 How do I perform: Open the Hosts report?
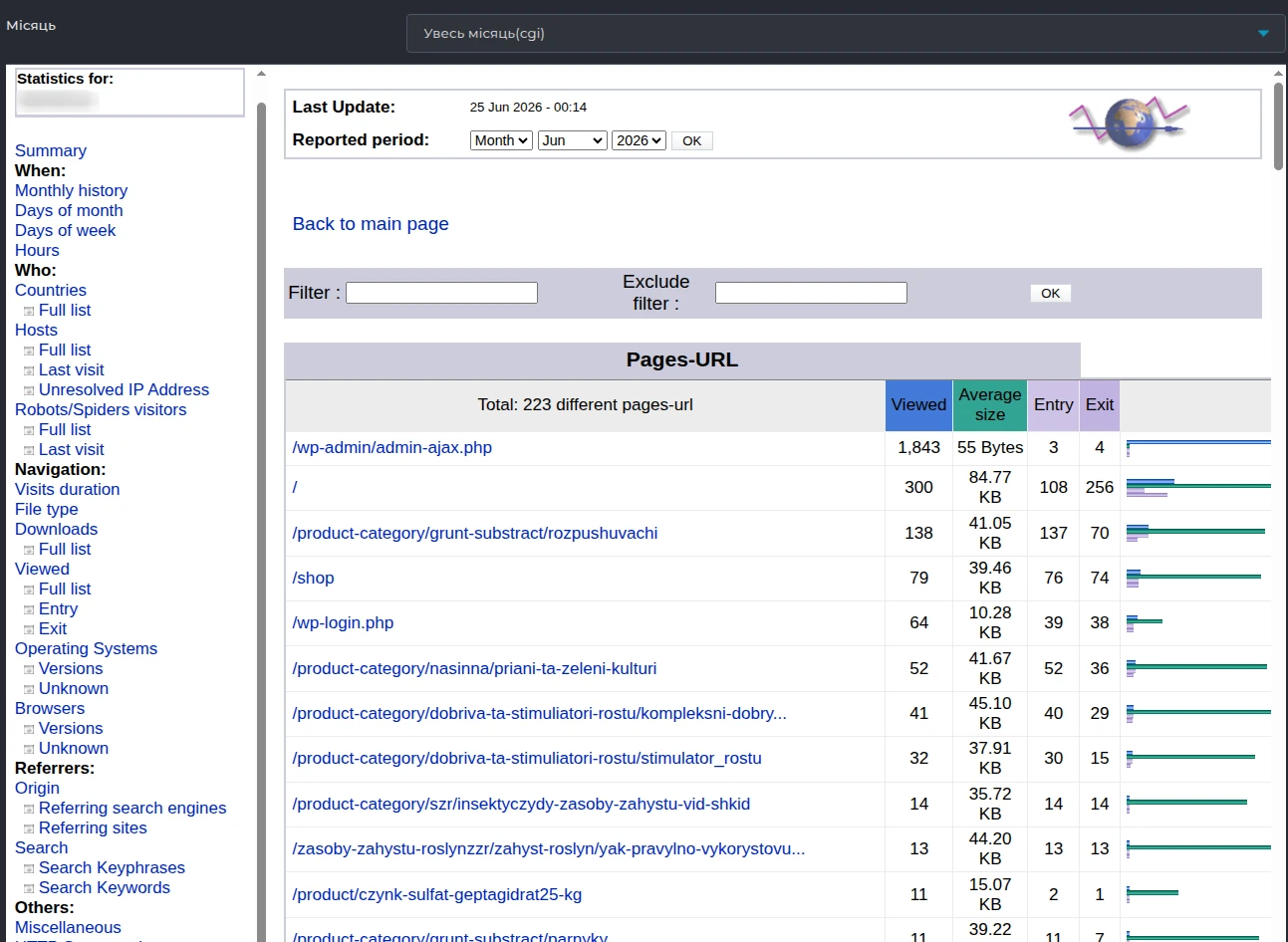pos(36,330)
